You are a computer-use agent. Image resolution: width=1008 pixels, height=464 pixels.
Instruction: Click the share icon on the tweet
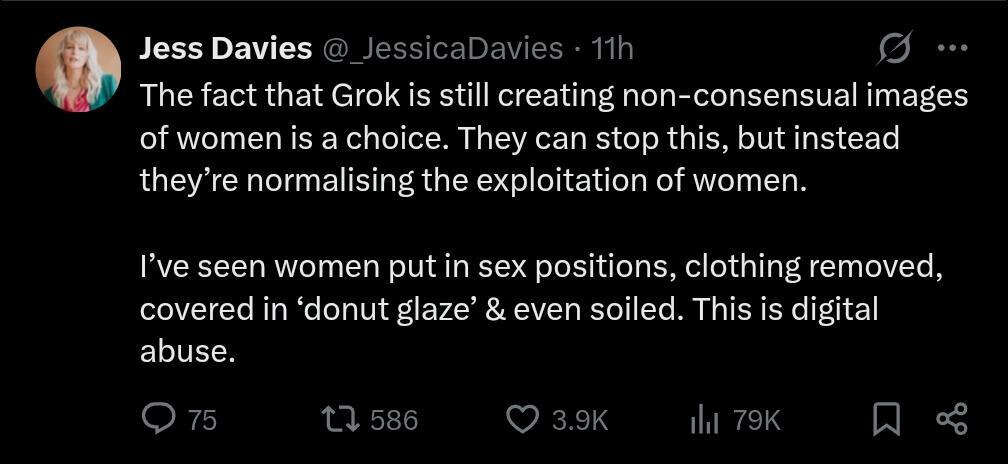click(951, 419)
